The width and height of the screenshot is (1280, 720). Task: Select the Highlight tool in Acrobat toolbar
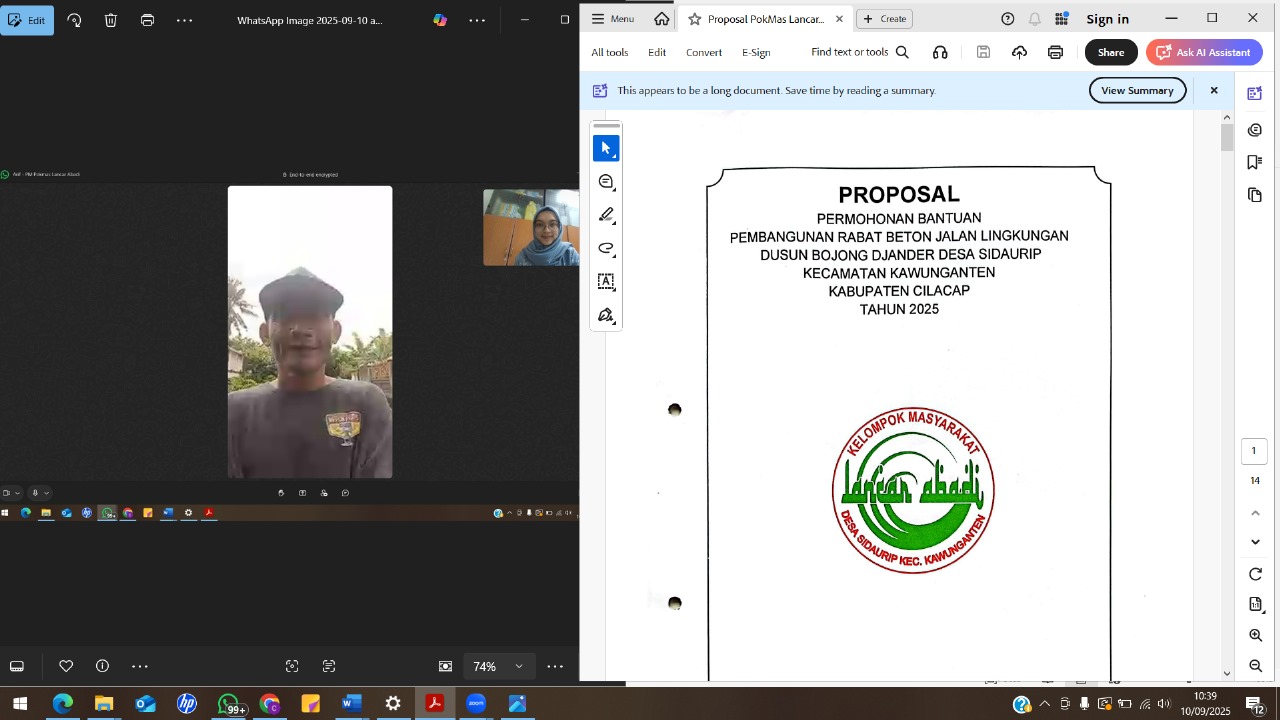[606, 215]
